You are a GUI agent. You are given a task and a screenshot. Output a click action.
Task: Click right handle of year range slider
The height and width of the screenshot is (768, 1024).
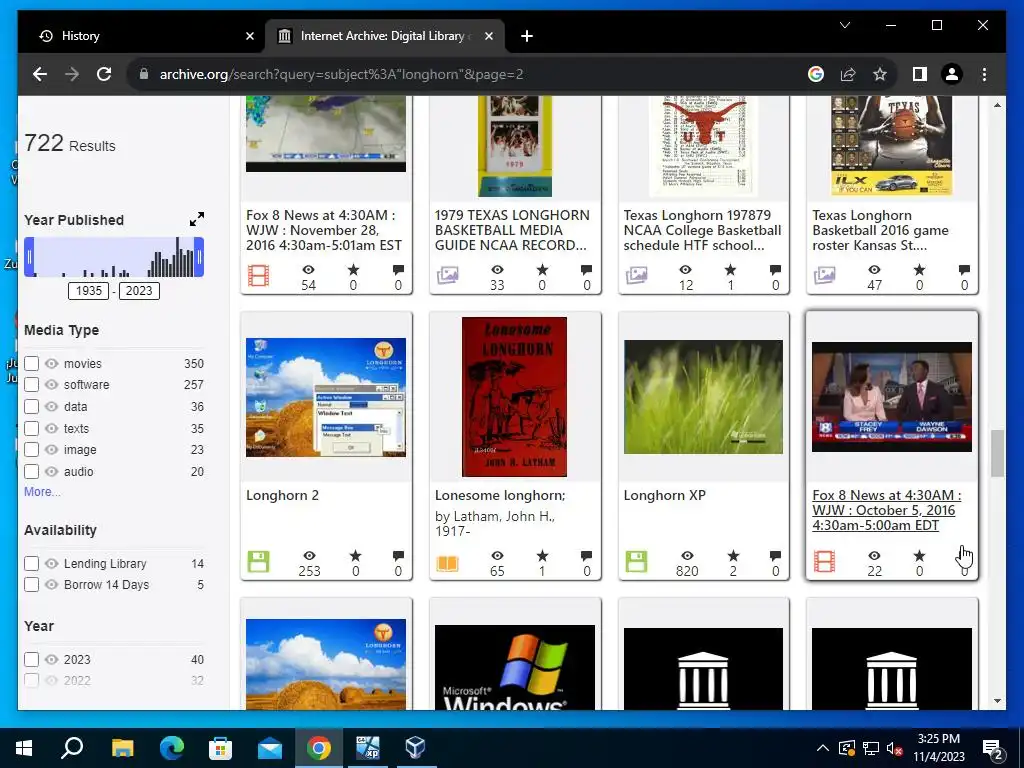tap(199, 257)
